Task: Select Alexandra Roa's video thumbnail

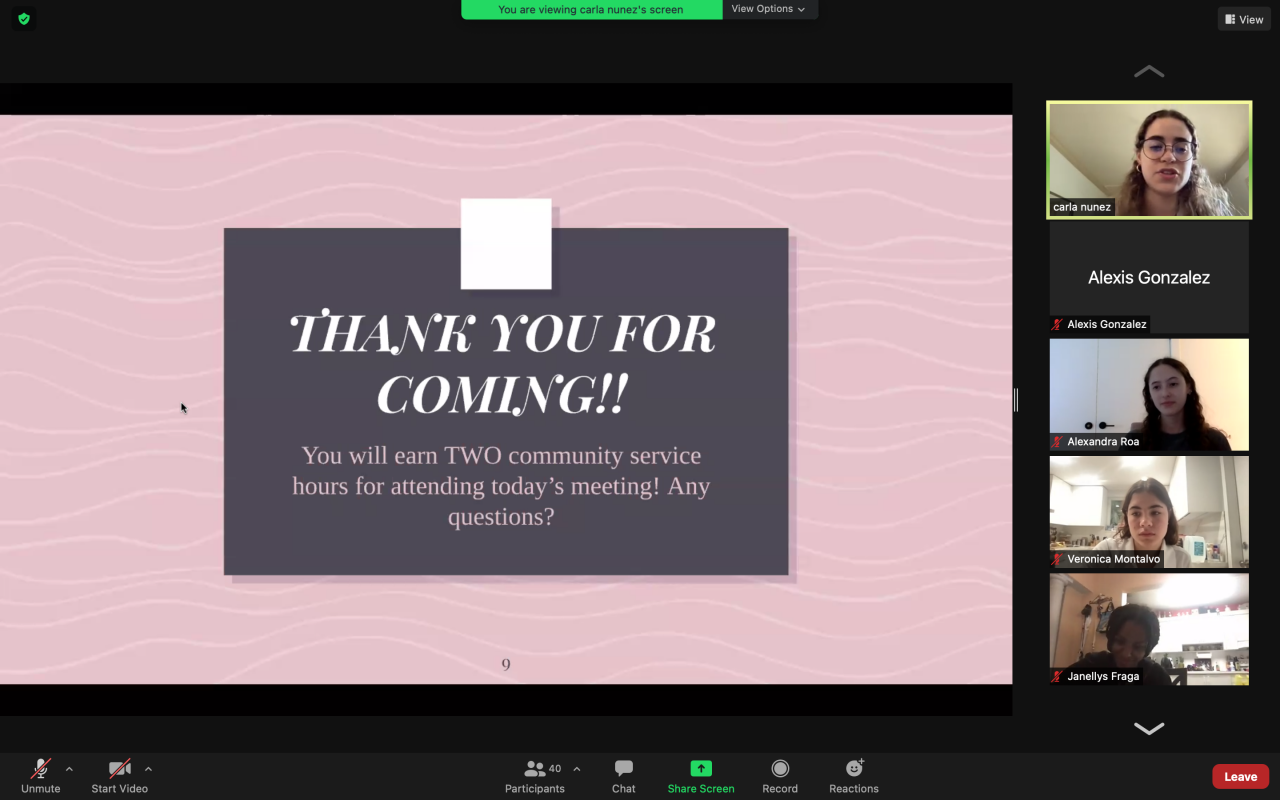Action: coord(1149,394)
